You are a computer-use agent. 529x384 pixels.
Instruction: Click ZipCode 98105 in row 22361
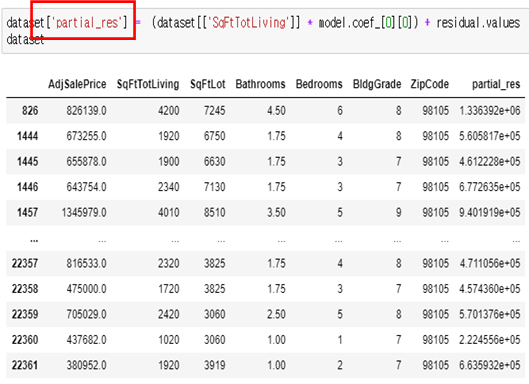(436, 365)
